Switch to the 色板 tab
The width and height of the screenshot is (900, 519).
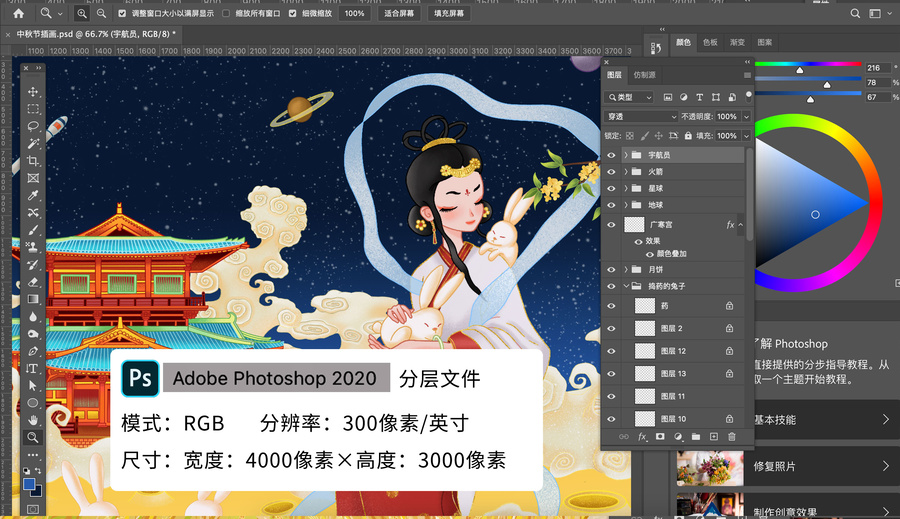coord(710,42)
